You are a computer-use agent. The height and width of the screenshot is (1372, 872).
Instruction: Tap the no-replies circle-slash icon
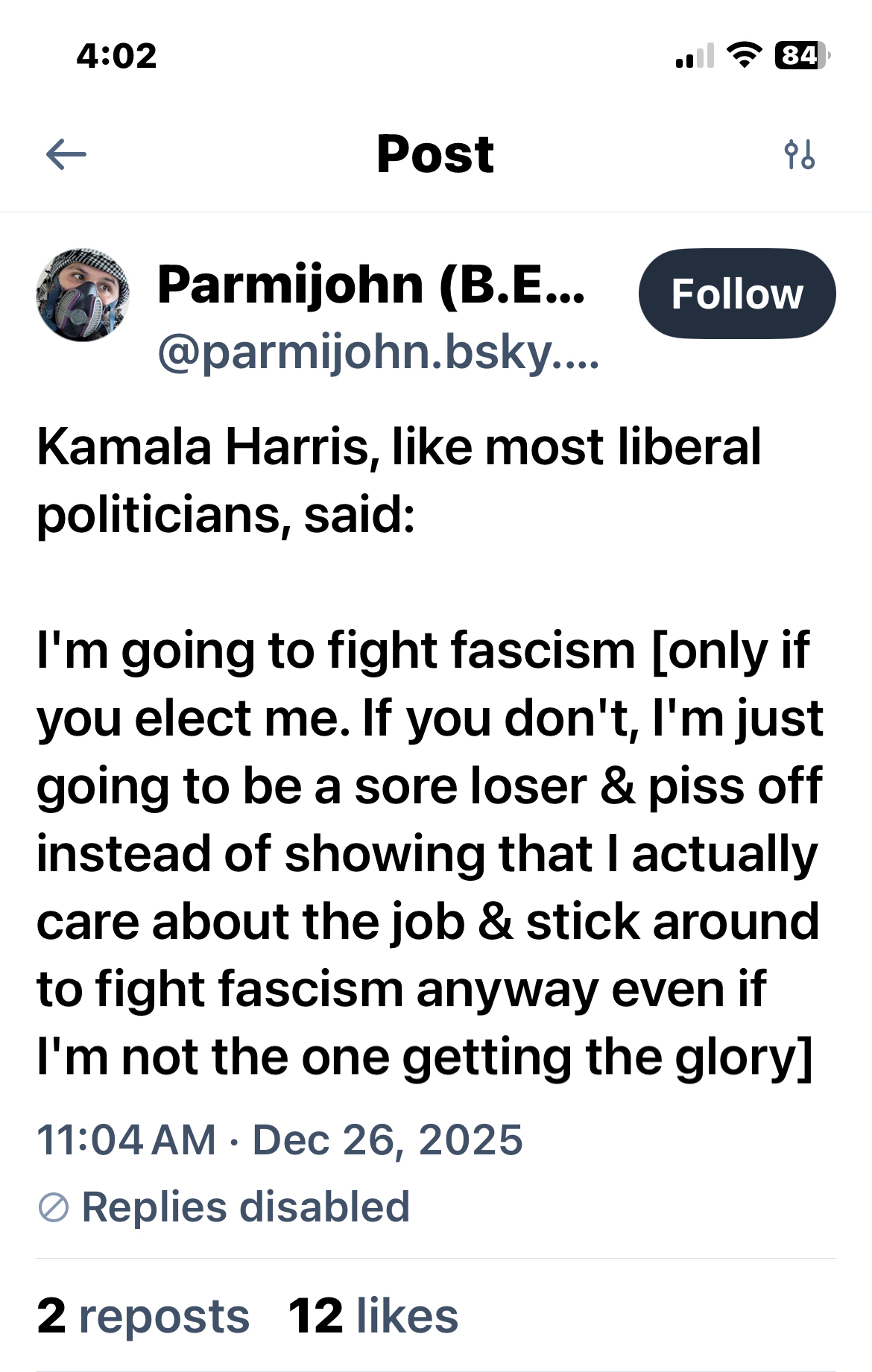(x=54, y=1207)
